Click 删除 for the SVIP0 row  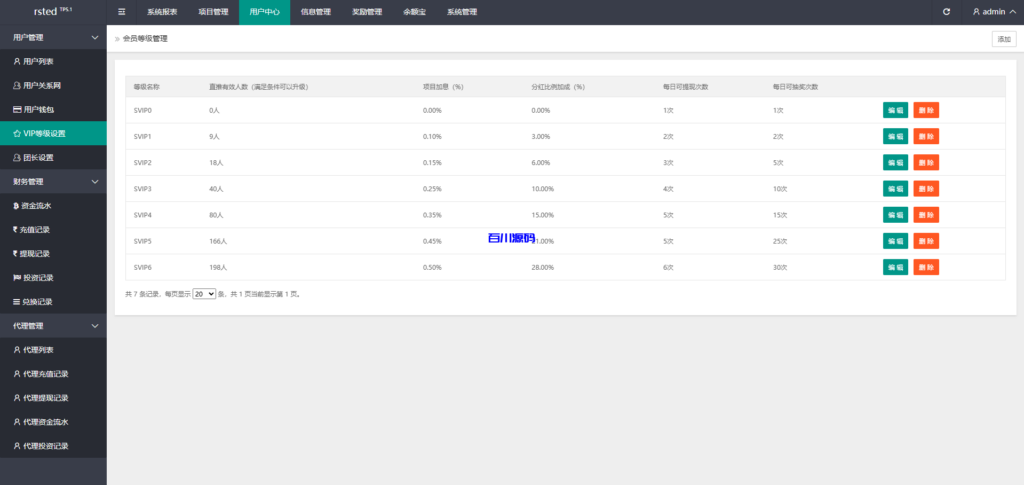coord(926,110)
